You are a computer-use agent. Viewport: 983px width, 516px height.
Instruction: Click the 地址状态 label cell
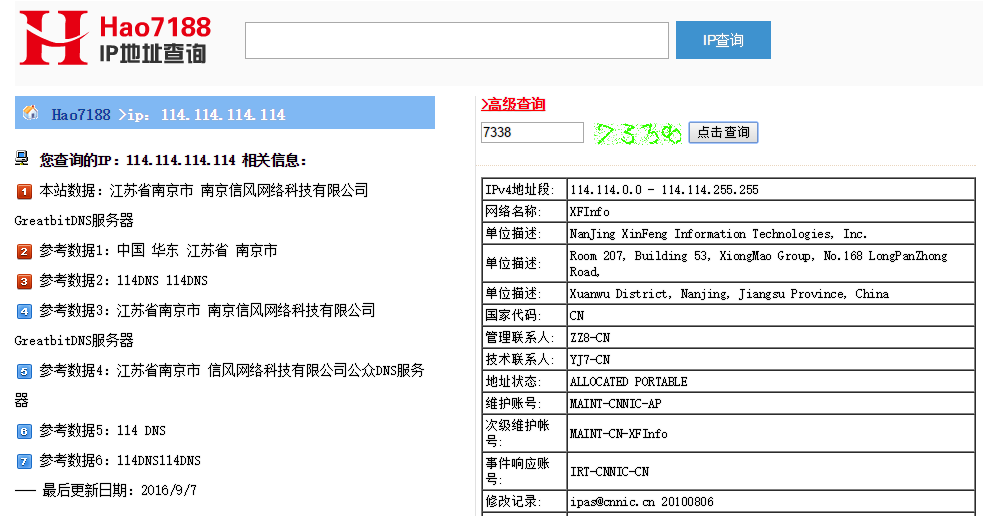point(524,381)
